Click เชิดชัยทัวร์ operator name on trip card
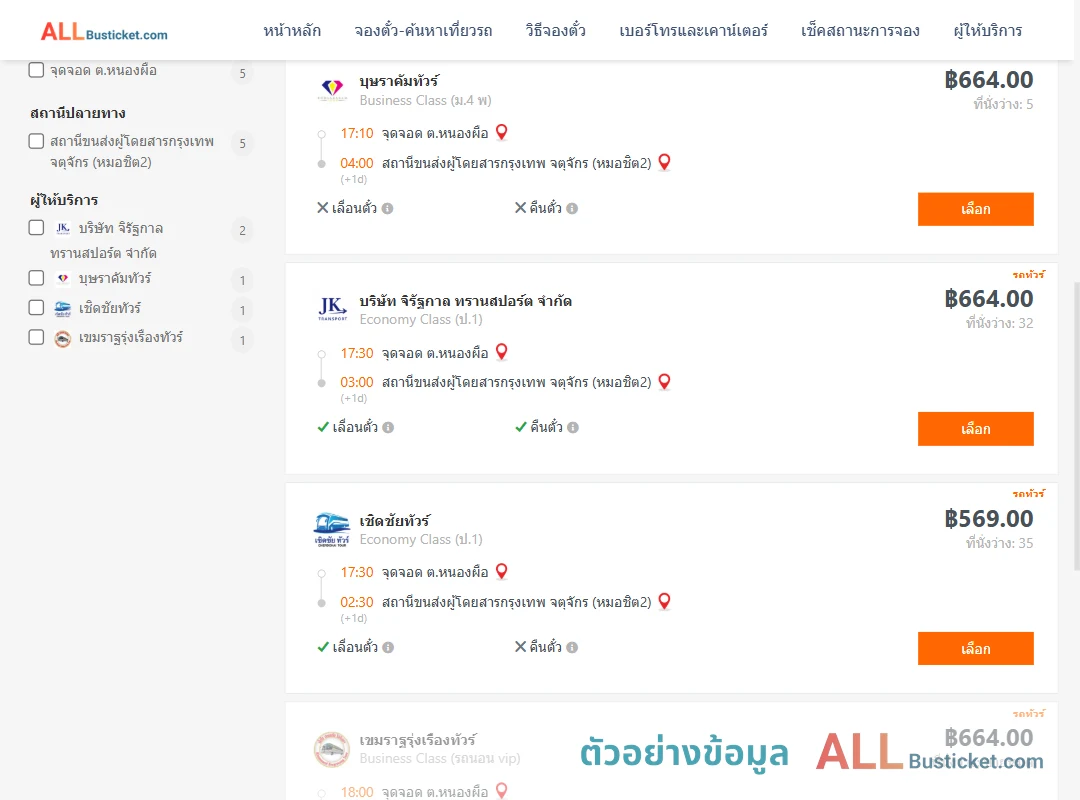1080x800 pixels. [x=395, y=521]
